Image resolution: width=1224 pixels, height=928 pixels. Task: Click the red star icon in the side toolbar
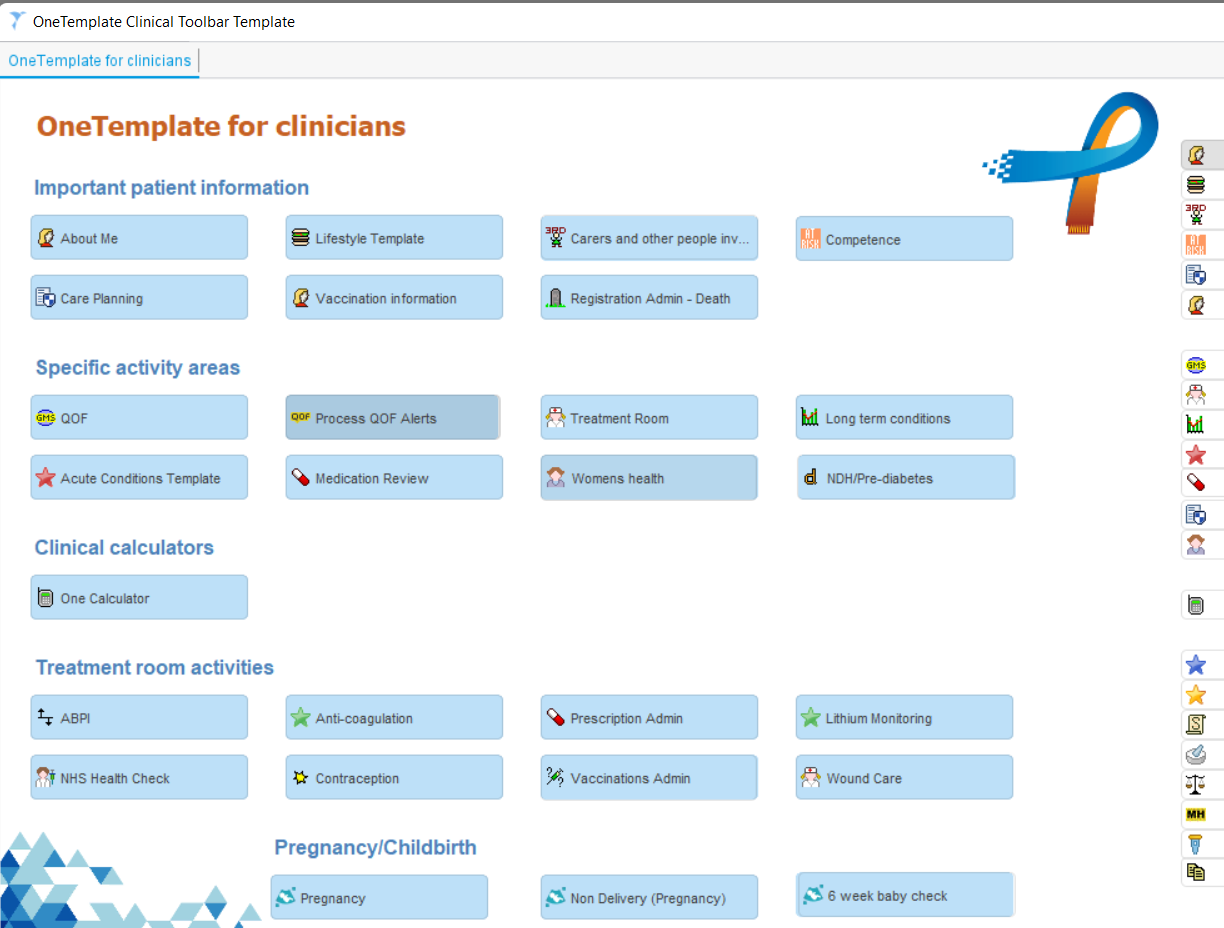[1195, 455]
